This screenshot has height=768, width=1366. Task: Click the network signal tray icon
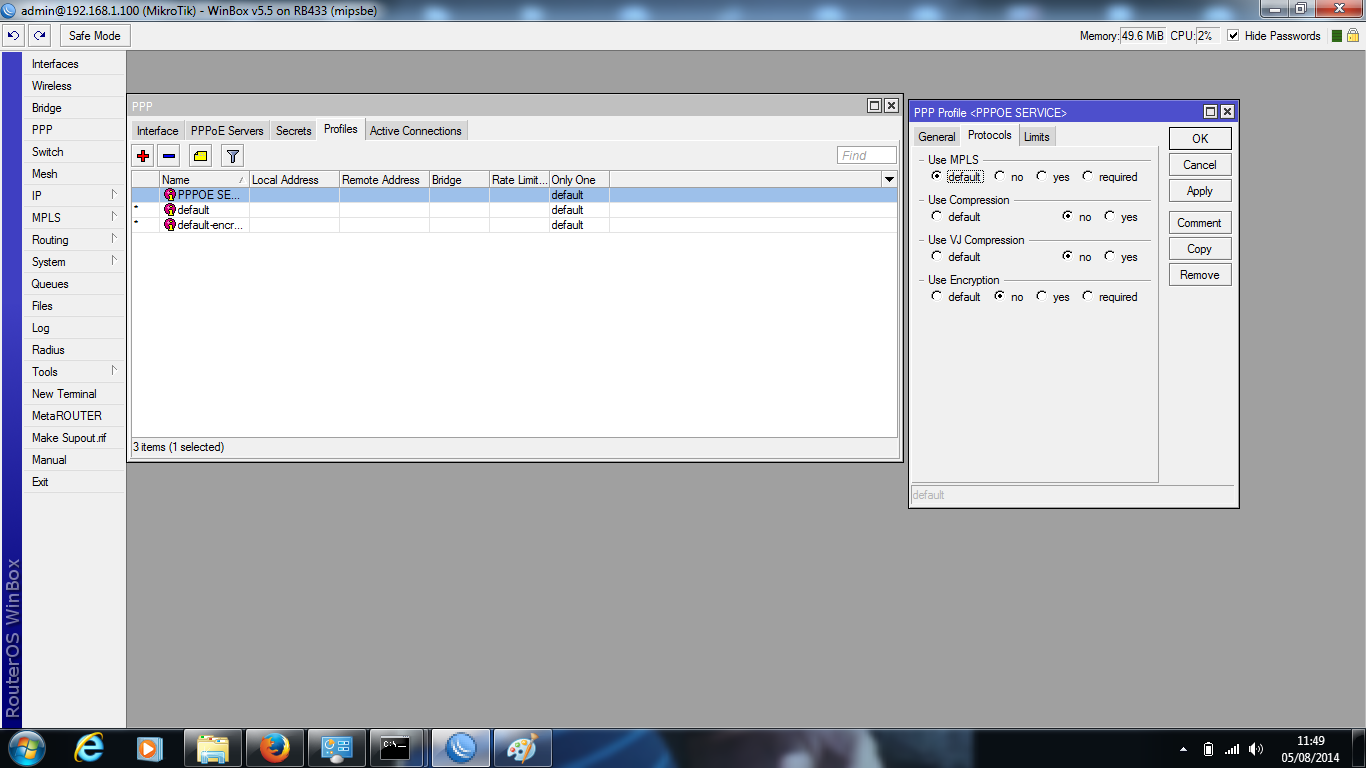point(1232,749)
